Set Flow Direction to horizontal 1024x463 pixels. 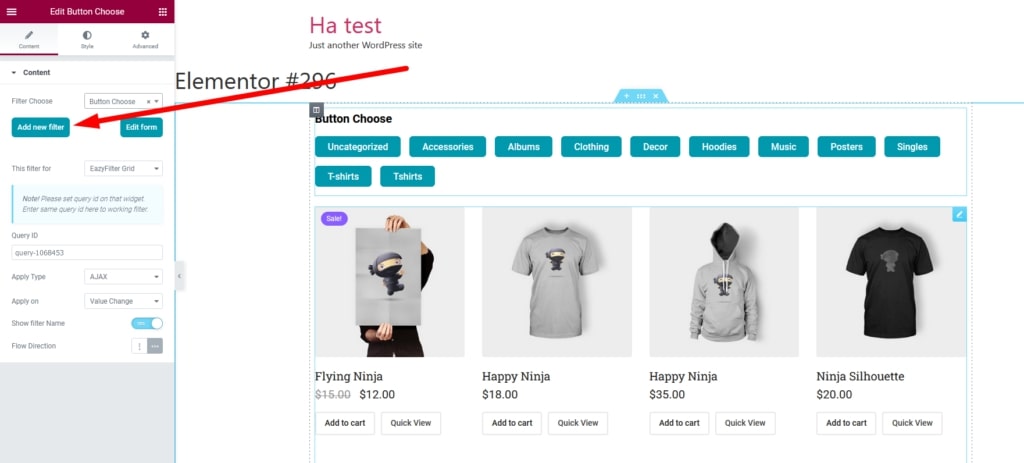(155, 346)
